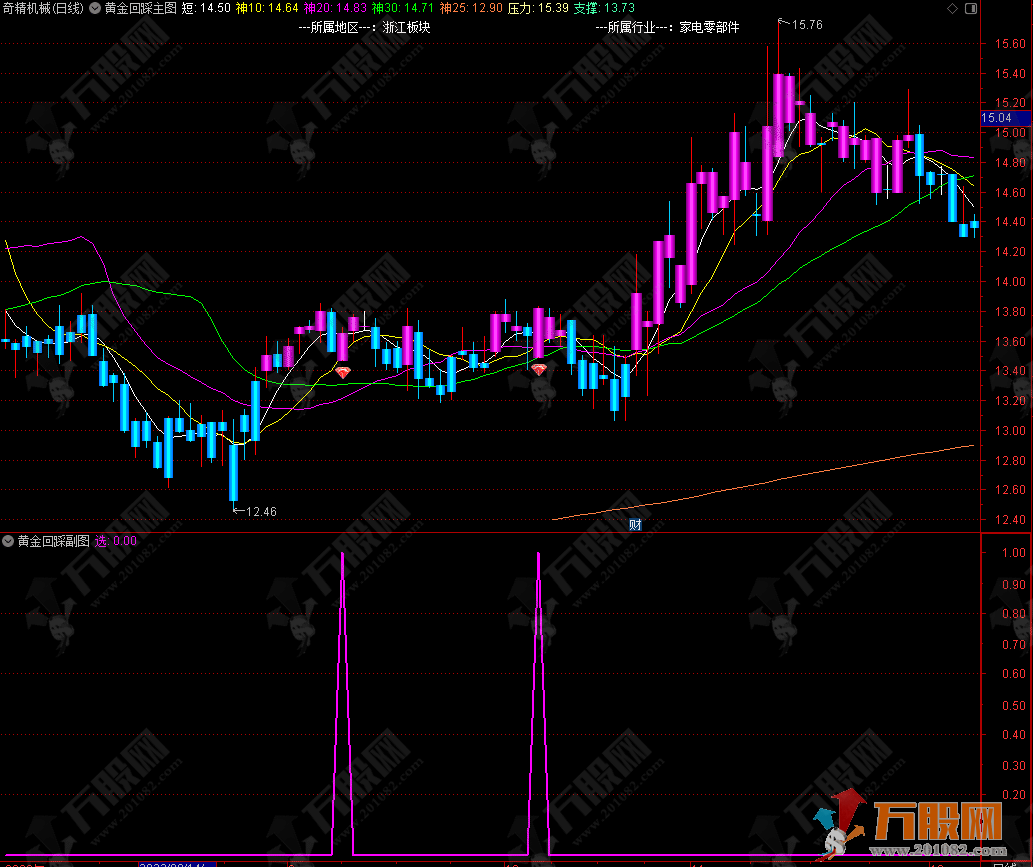Click the 12.46 low price annotation

(261, 512)
